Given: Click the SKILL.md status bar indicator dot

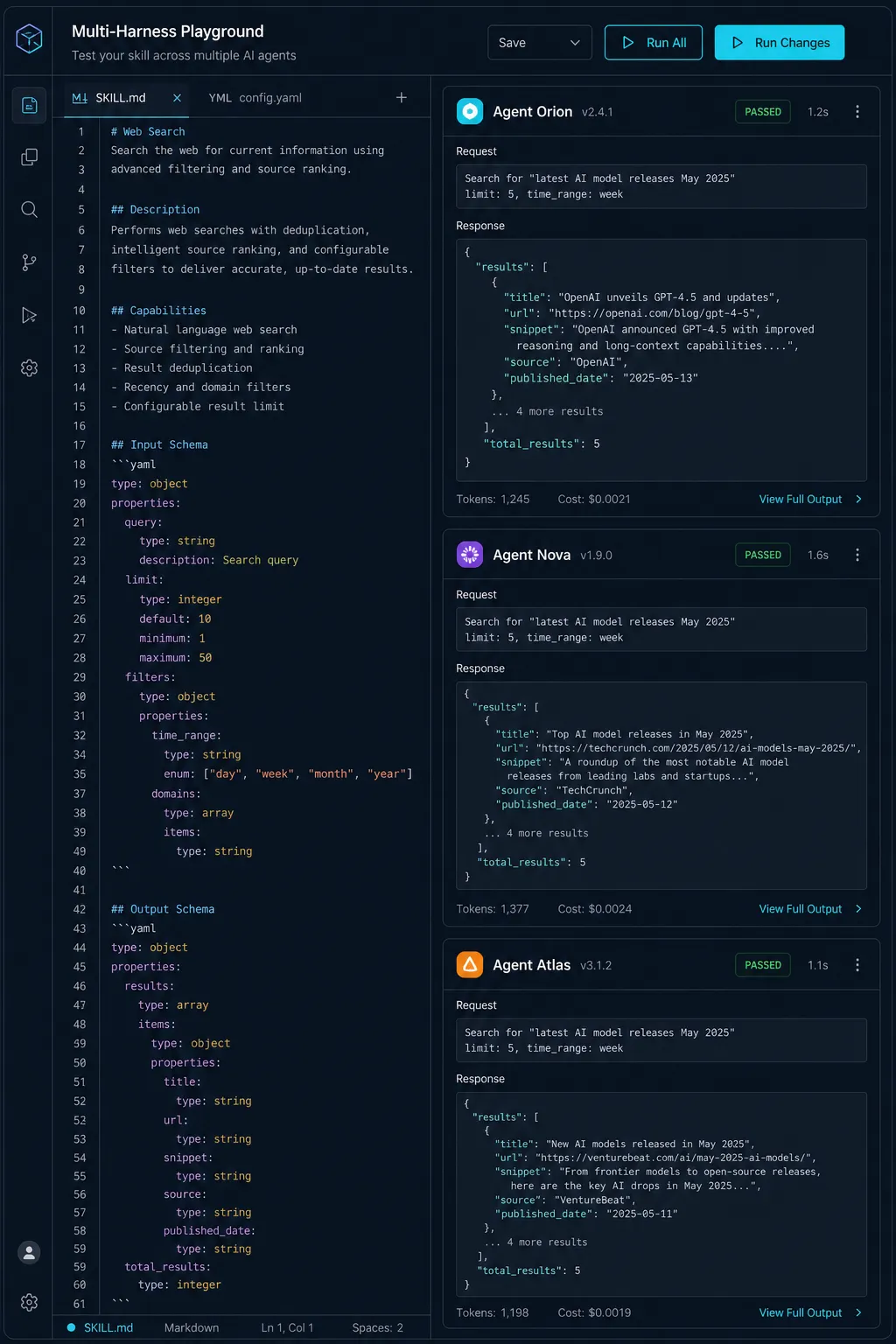Looking at the screenshot, I should click(71, 1327).
